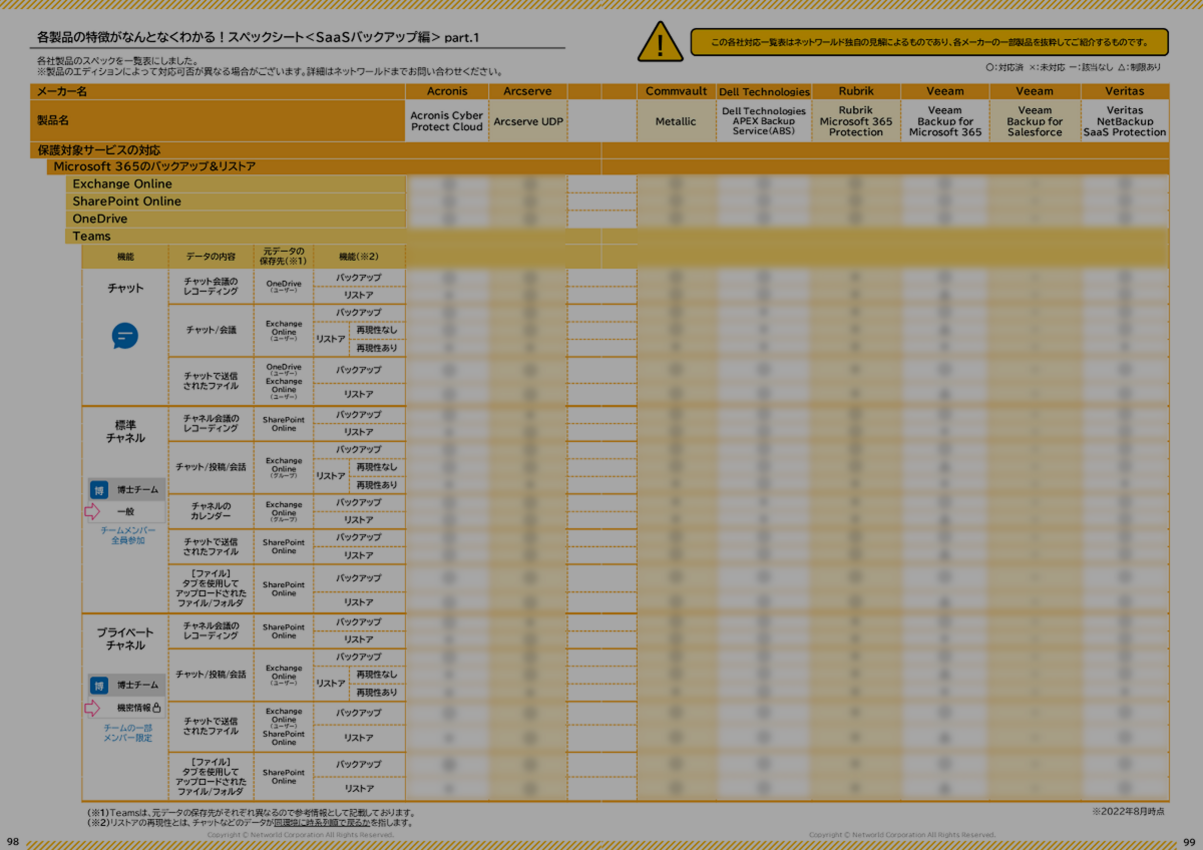
Task: Click the チャット会議のレコーディング cell
Action: click(211, 287)
